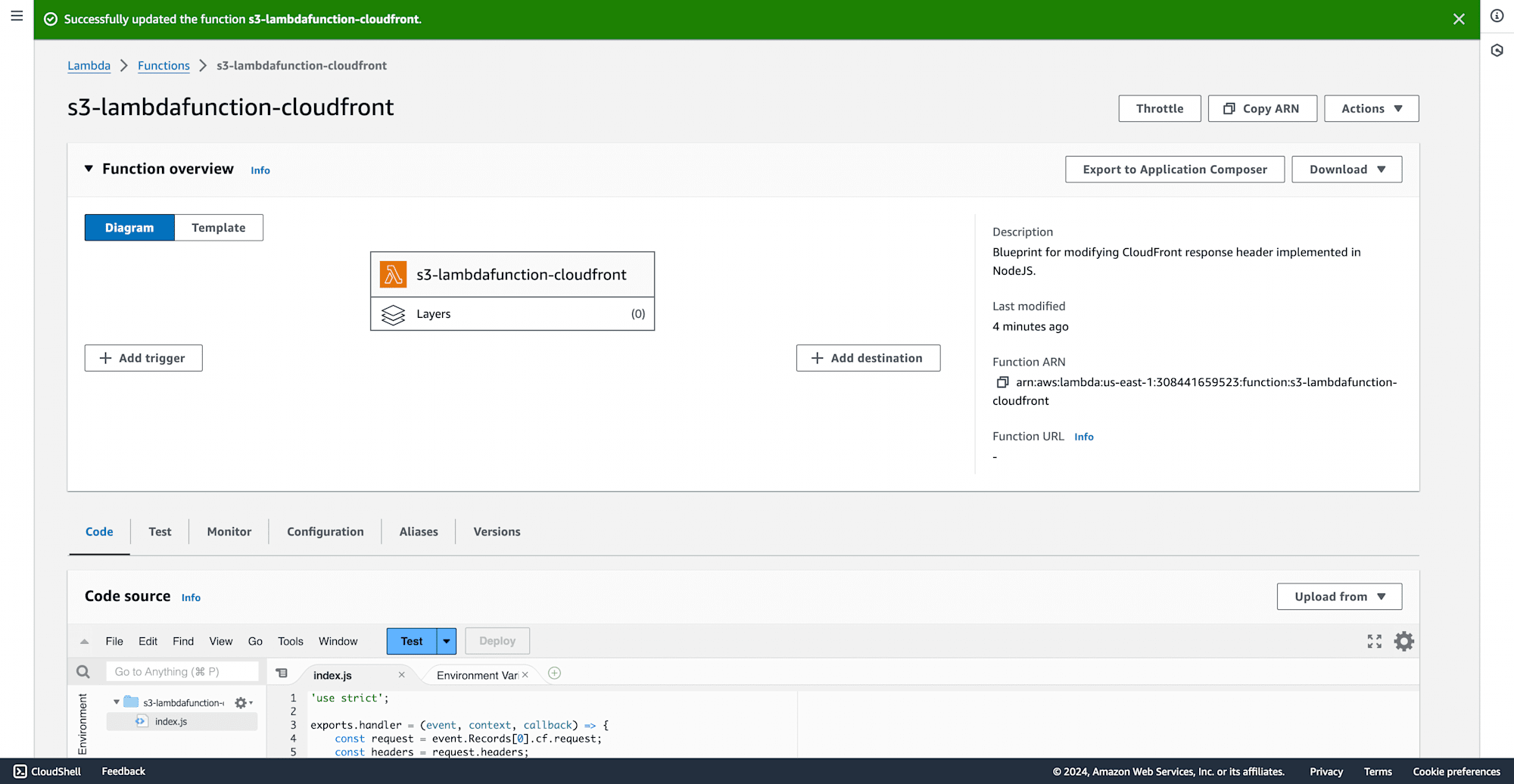Open the Terms footer link

(1378, 772)
